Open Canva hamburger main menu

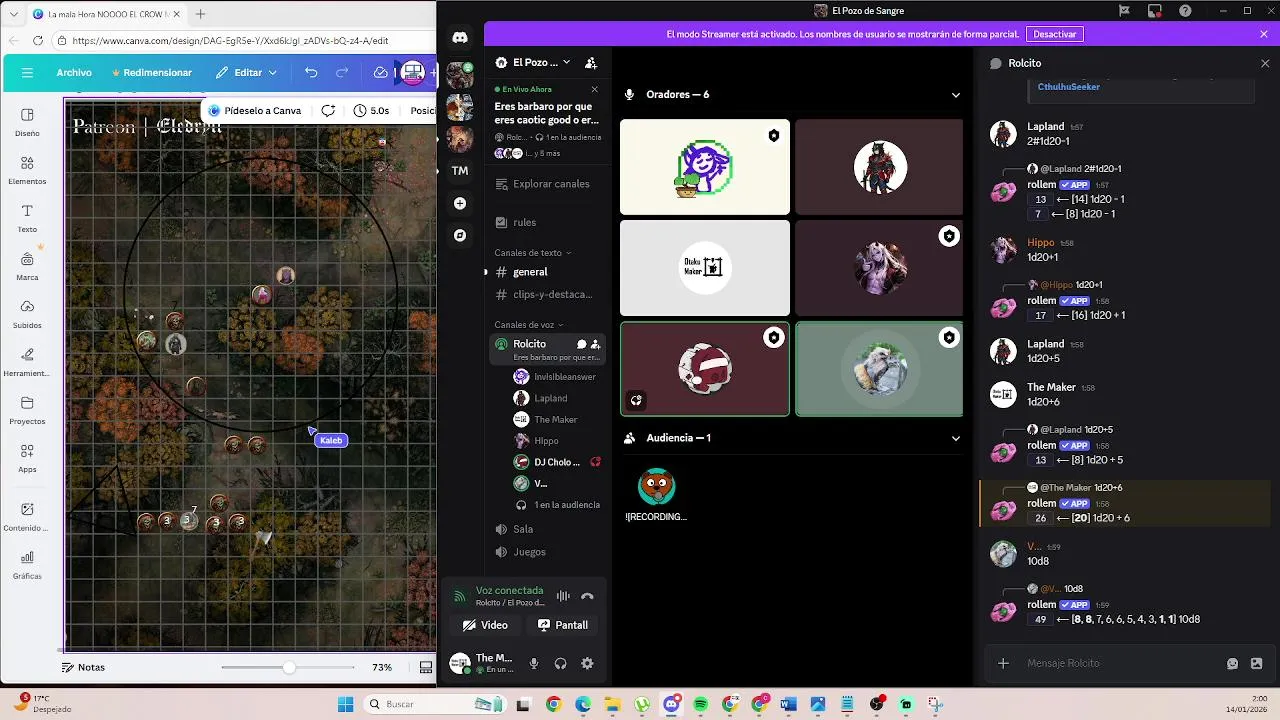tap(27, 73)
